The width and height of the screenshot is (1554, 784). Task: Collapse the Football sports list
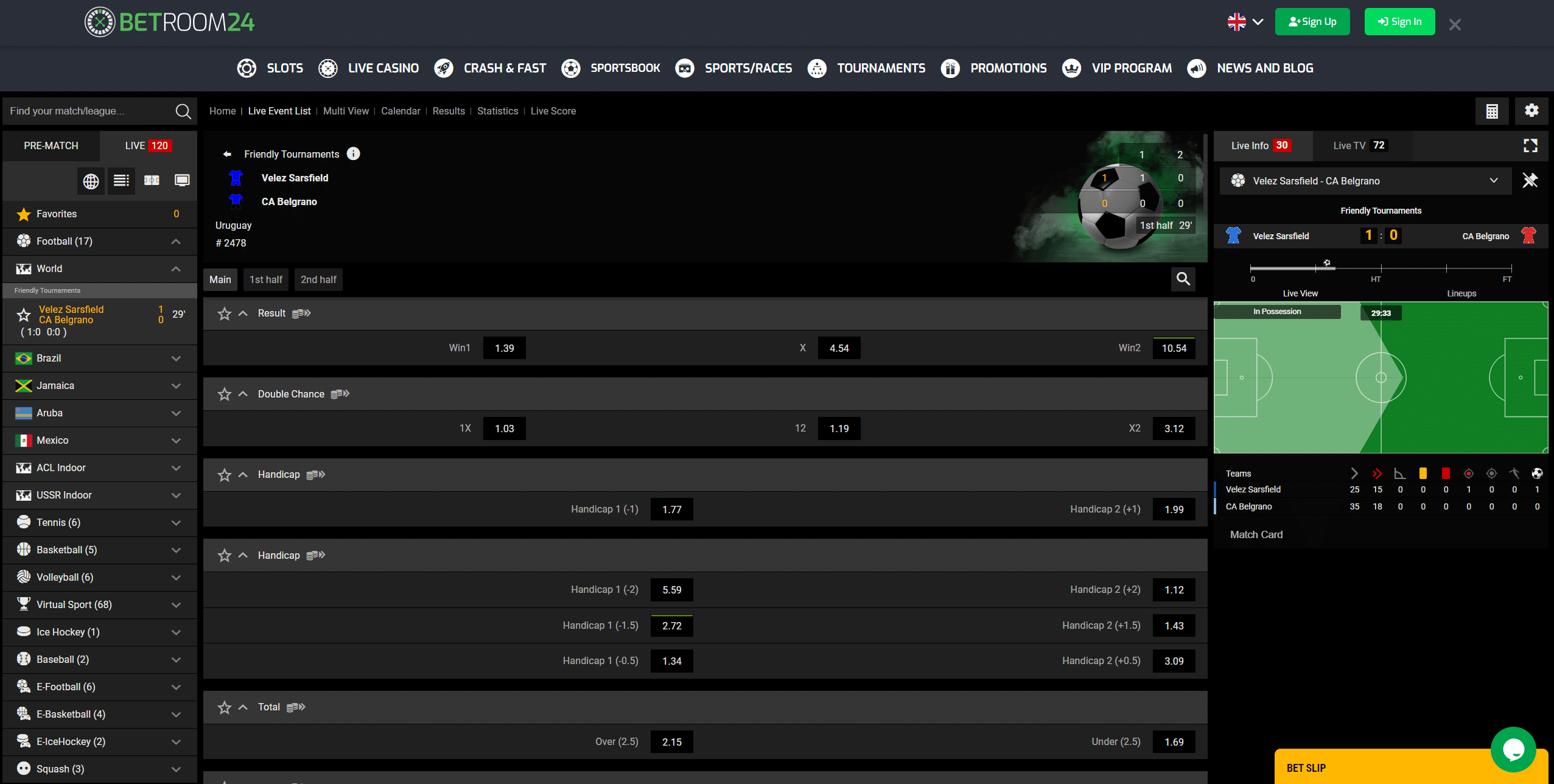pos(175,241)
